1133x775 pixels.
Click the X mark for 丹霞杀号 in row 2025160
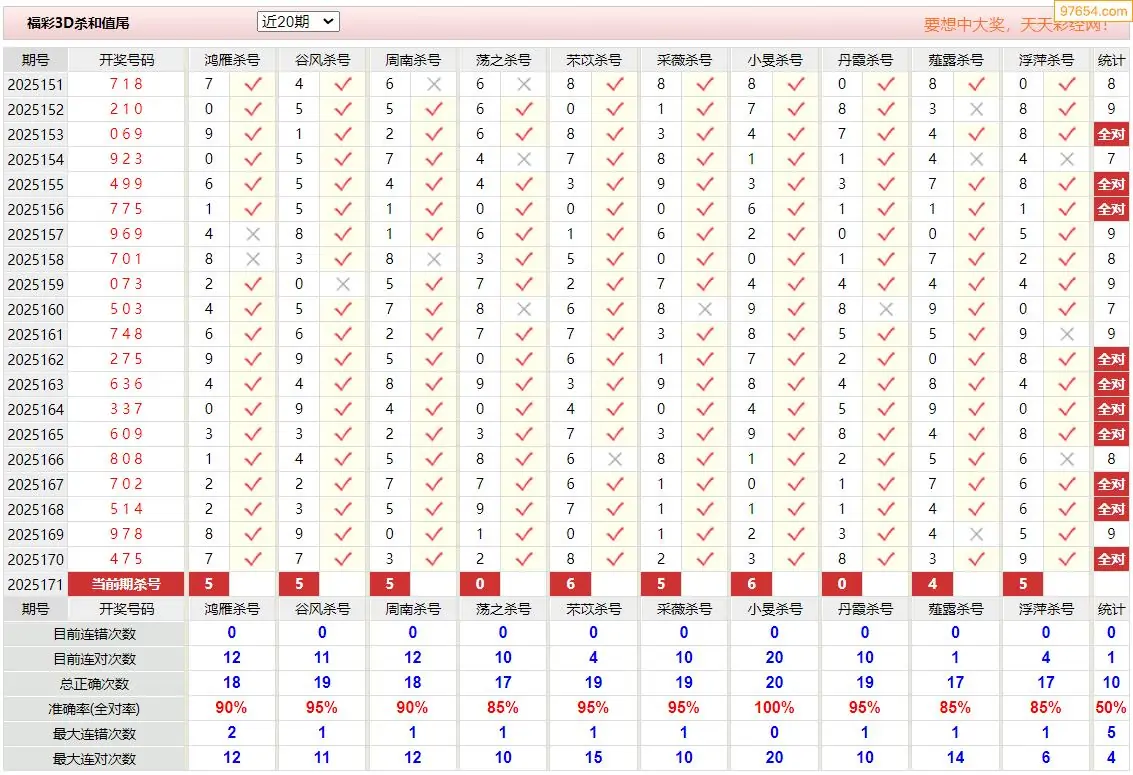tap(886, 309)
